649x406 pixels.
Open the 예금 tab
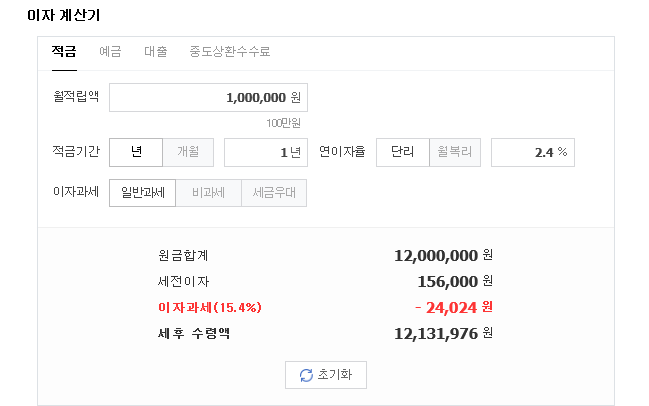[110, 51]
